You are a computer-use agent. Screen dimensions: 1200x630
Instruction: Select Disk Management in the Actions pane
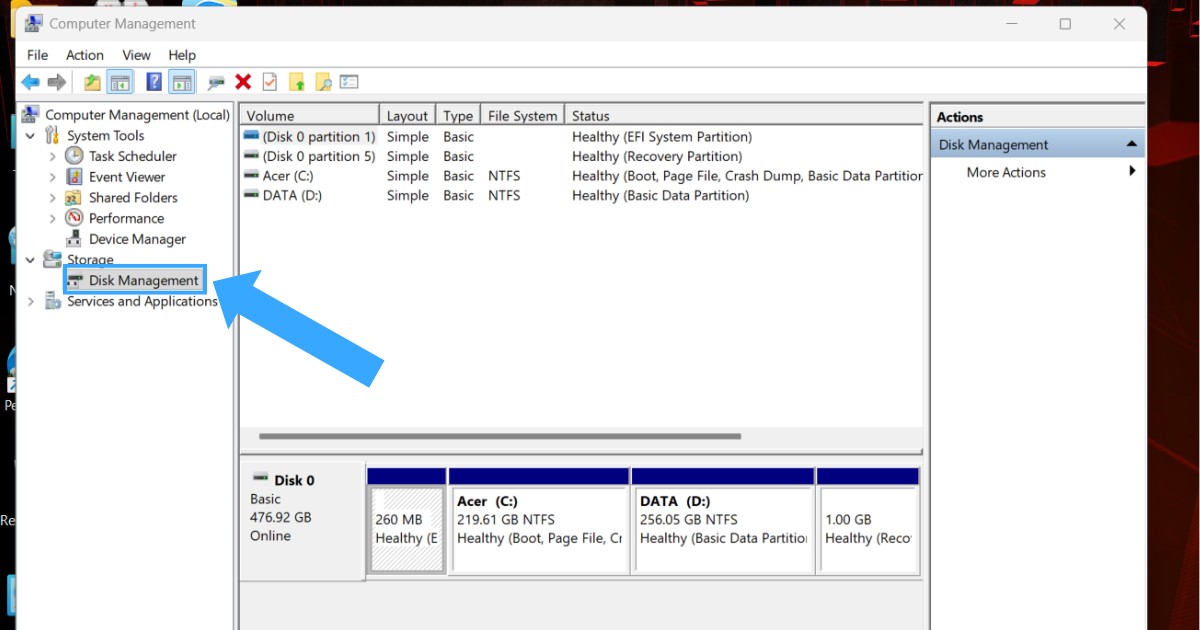(x=992, y=144)
